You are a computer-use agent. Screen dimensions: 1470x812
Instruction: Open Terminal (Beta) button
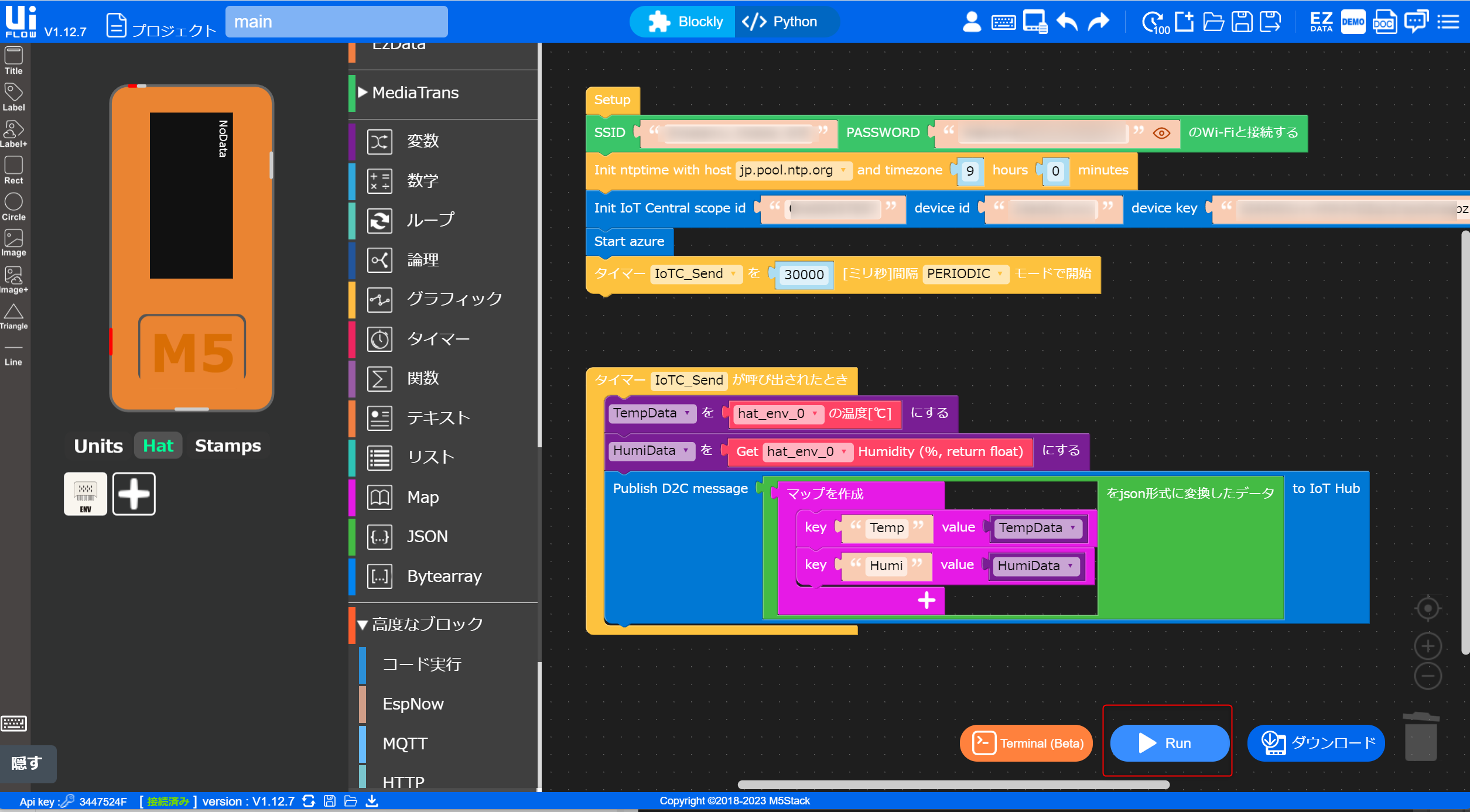1026,743
